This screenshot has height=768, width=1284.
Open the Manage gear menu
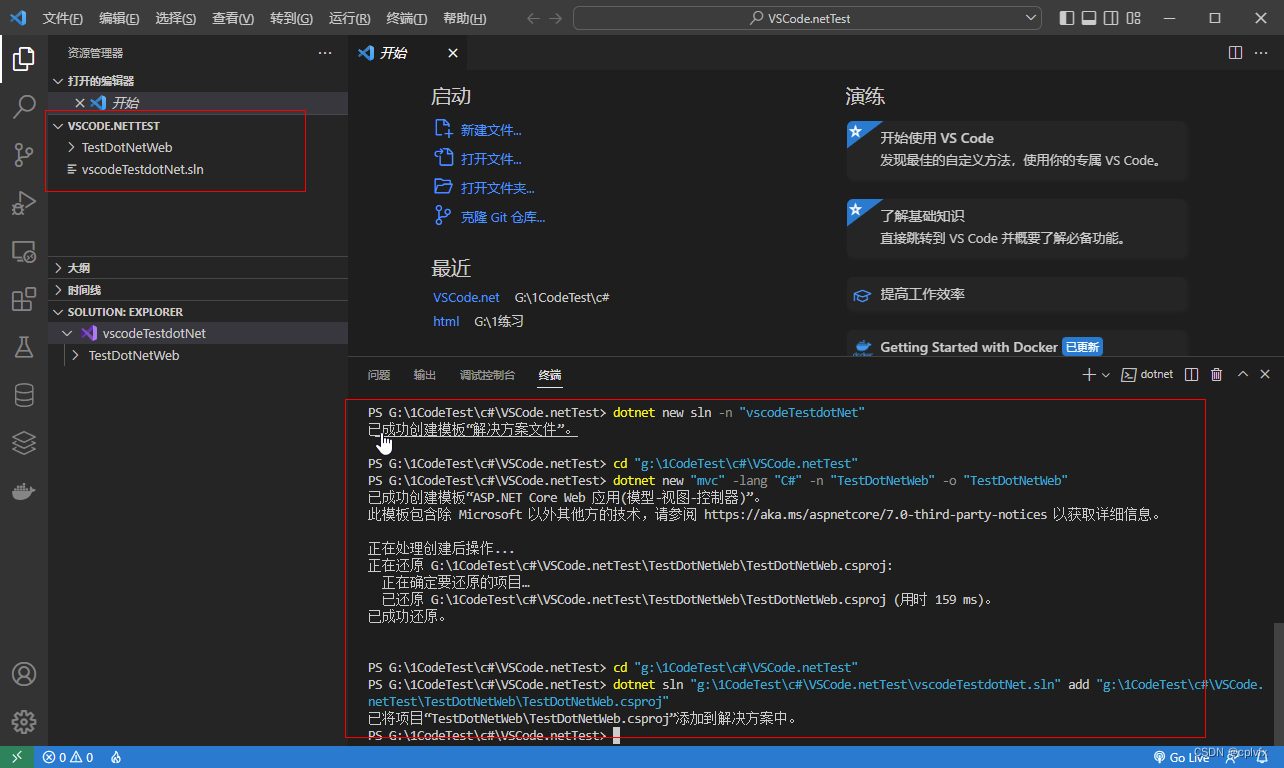[24, 722]
